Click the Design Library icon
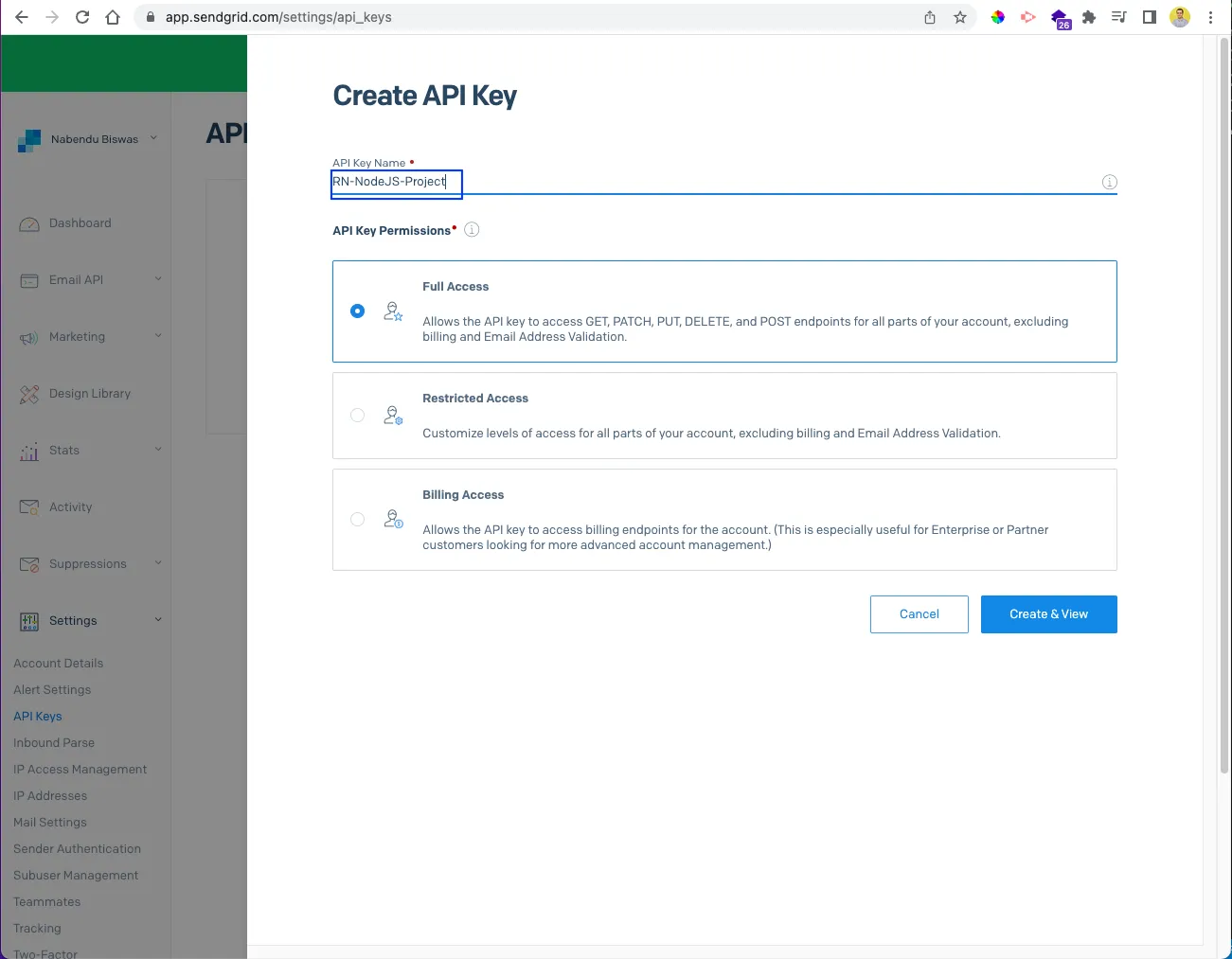Screen dimensions: 1232x959 (30, 394)
